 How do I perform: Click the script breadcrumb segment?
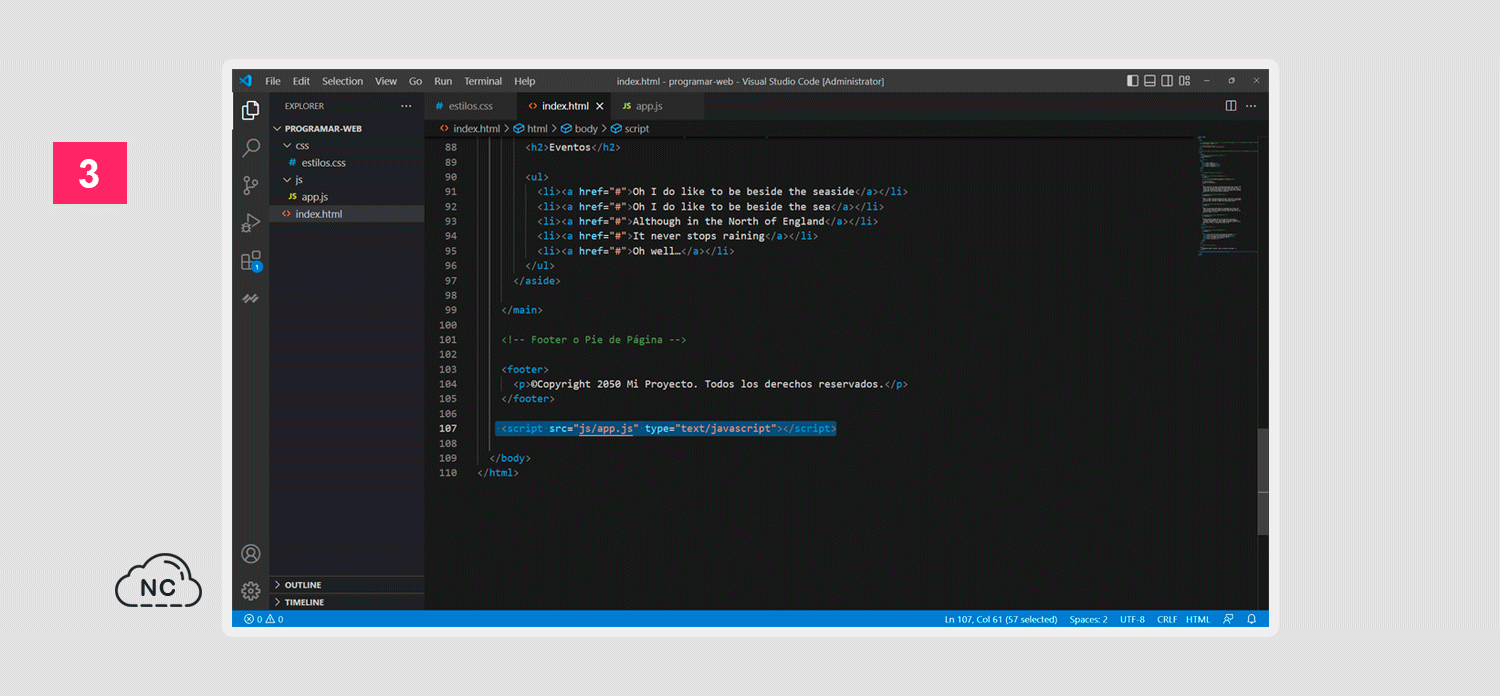click(x=637, y=129)
